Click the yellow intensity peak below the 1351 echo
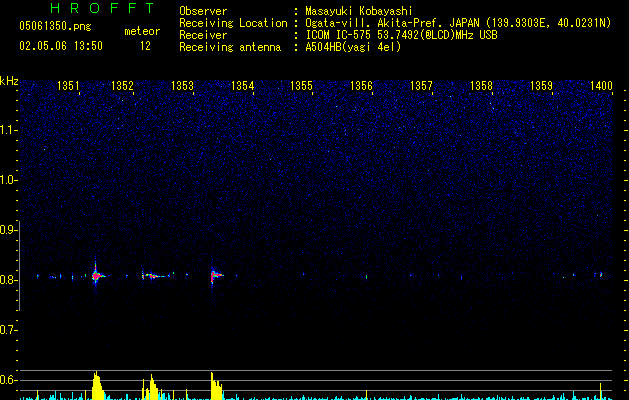This screenshot has height=400, width=629. click(x=98, y=386)
